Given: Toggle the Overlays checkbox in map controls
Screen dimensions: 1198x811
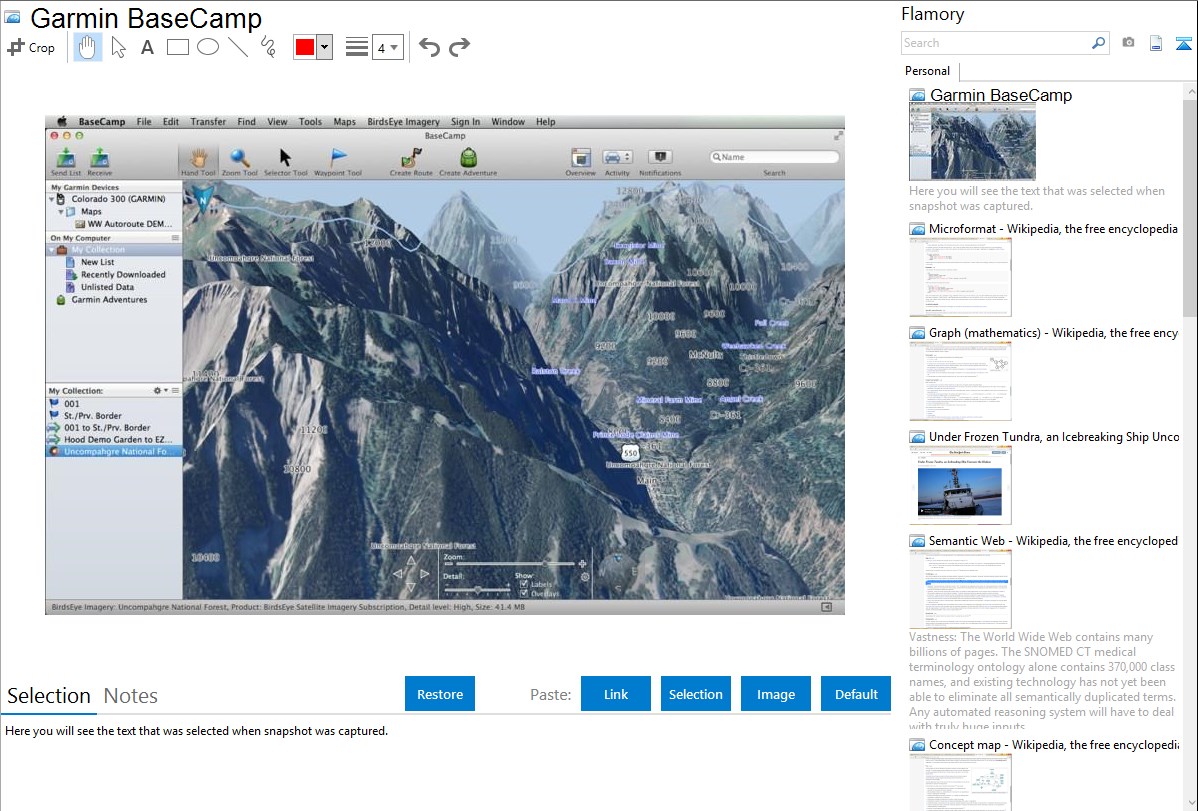Looking at the screenshot, I should 523,593.
